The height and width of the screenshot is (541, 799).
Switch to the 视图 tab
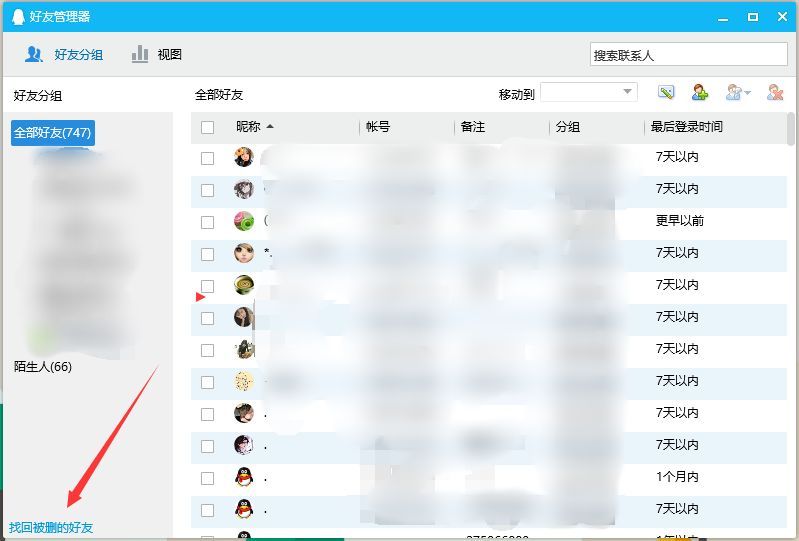tap(156, 55)
